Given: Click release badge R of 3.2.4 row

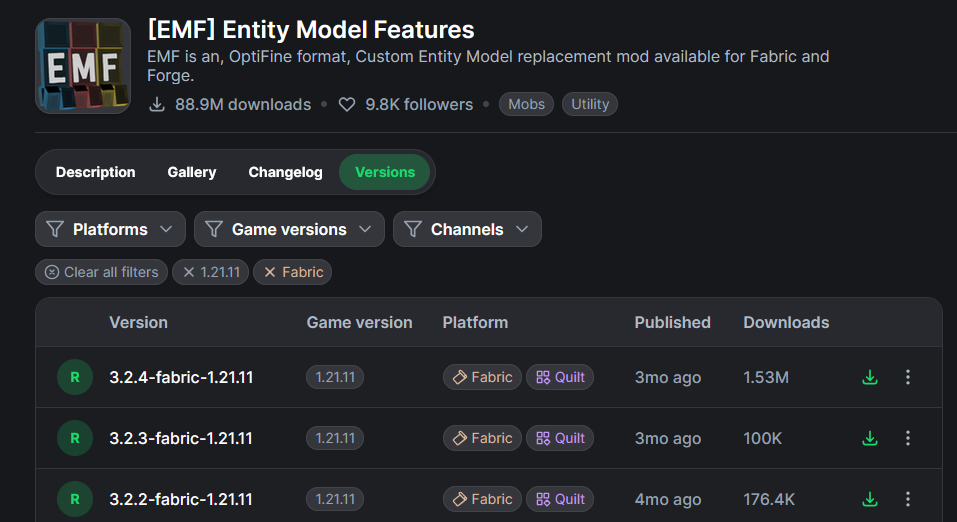Looking at the screenshot, I should pyautogui.click(x=75, y=377).
